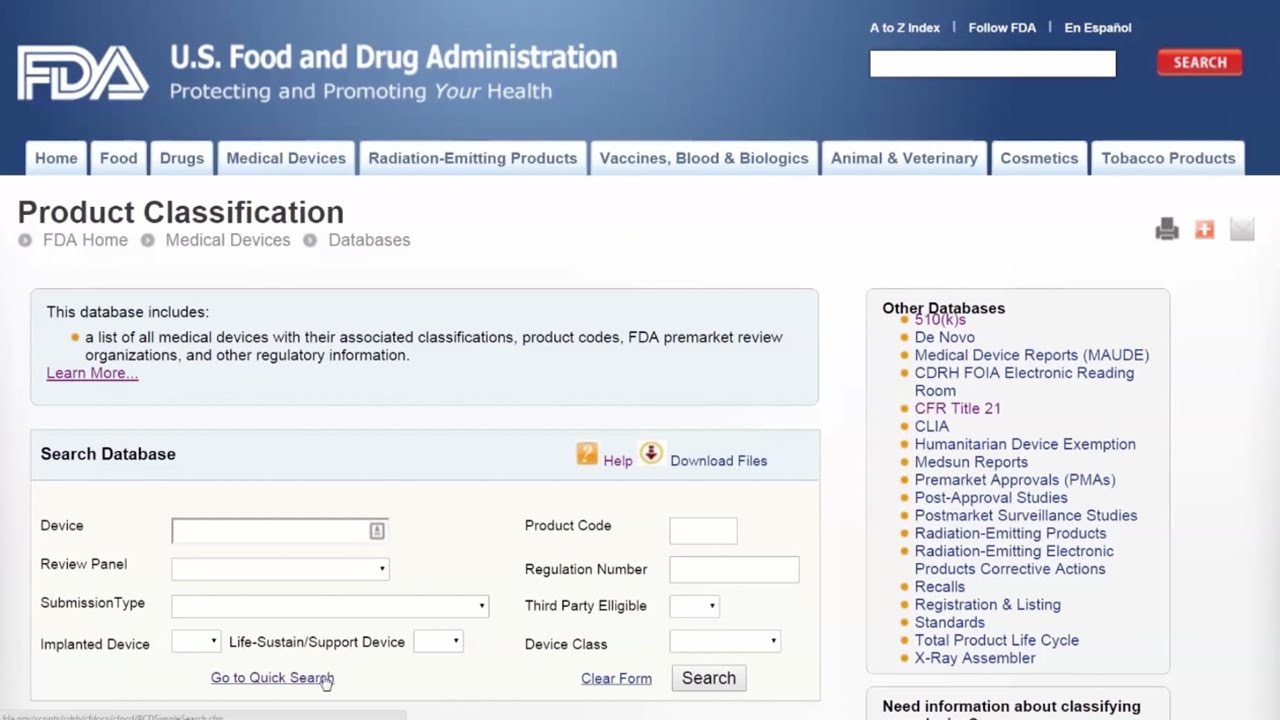Image resolution: width=1280 pixels, height=720 pixels.
Task: Open the Review Panel dropdown
Action: 280,569
